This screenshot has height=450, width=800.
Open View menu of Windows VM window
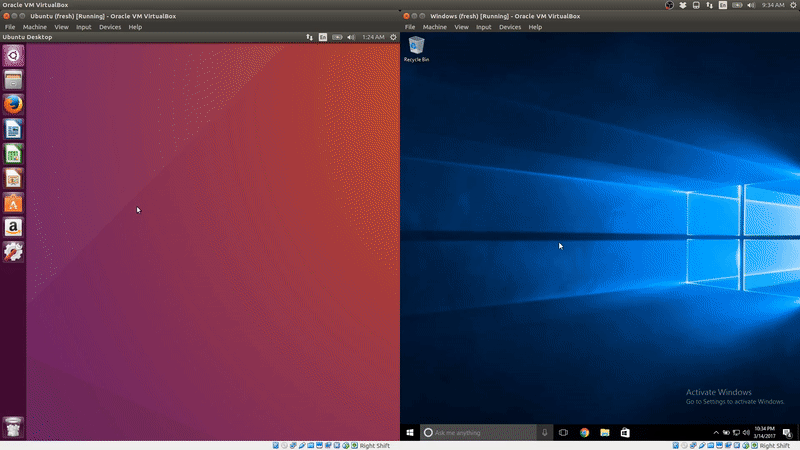tap(461, 27)
